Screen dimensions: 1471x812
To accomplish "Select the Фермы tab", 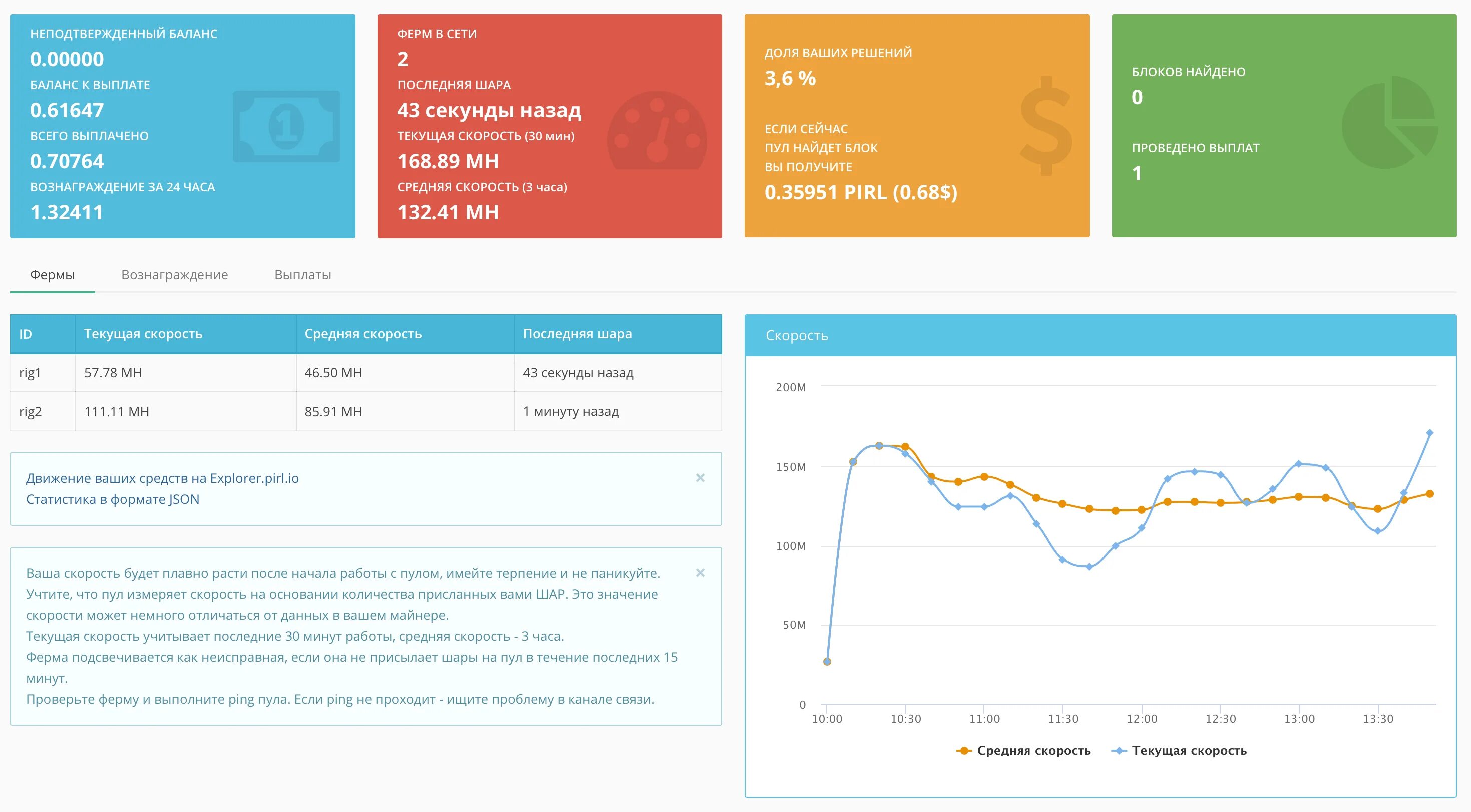I will (x=52, y=275).
